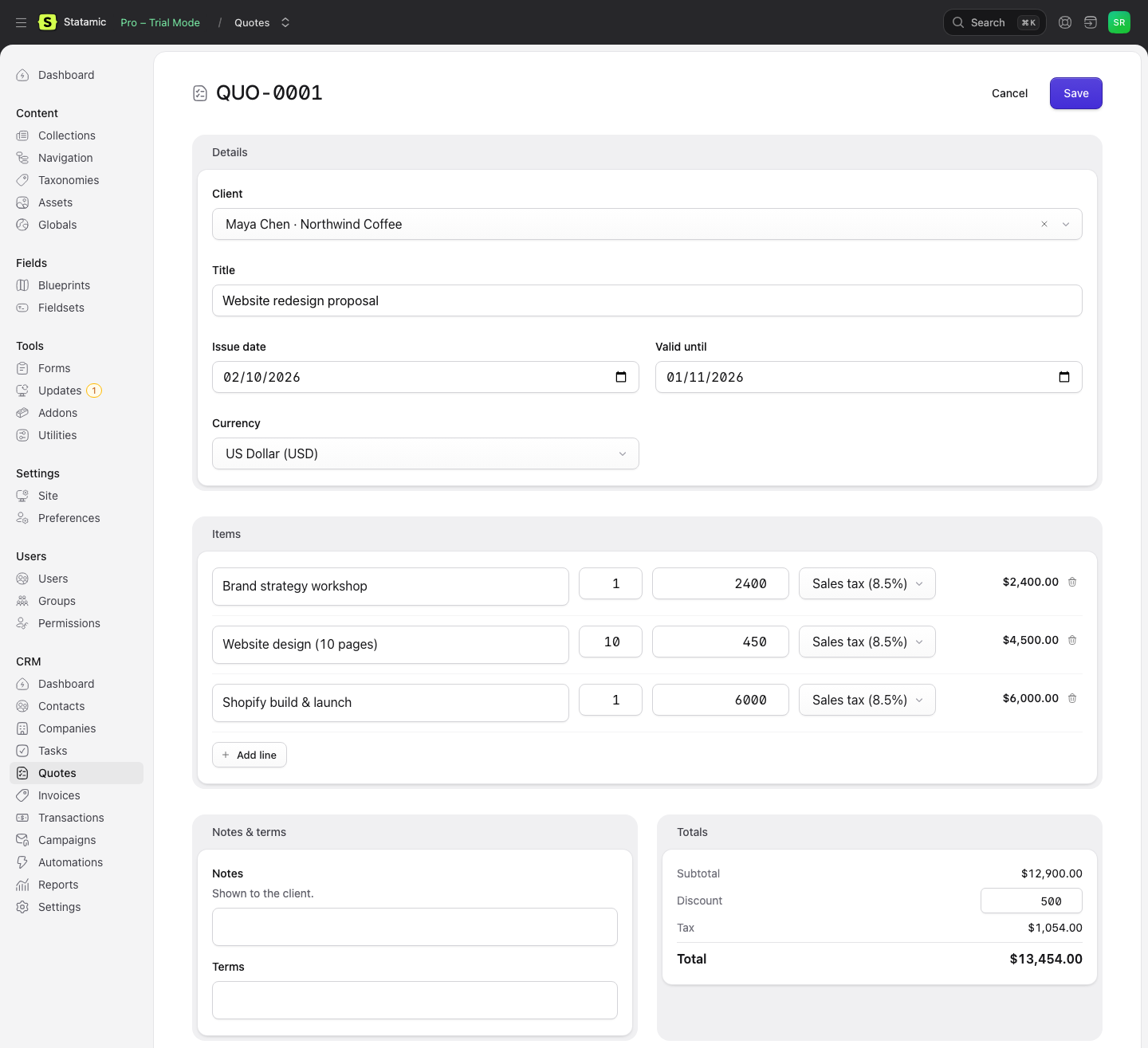Open CRM Settings in the sidebar
Image resolution: width=1148 pixels, height=1048 pixels.
click(59, 907)
